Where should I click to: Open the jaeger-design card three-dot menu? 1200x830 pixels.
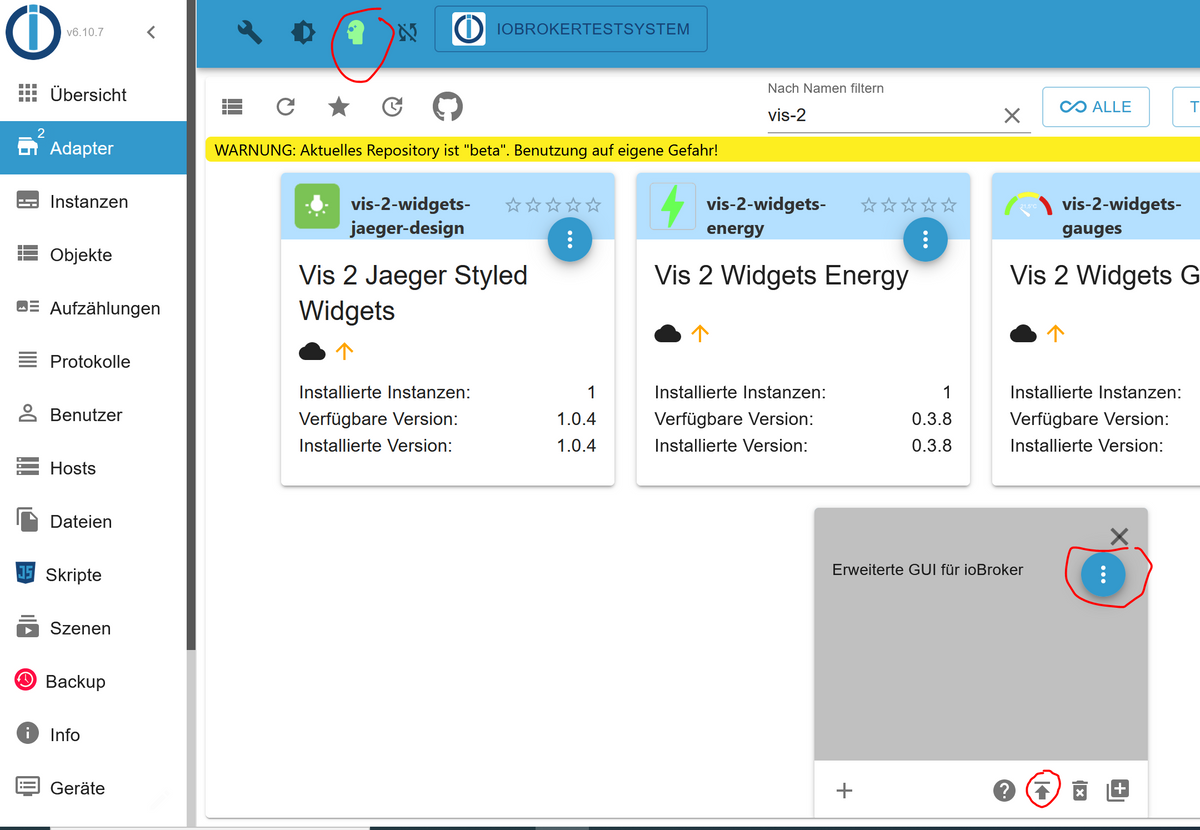click(x=570, y=239)
